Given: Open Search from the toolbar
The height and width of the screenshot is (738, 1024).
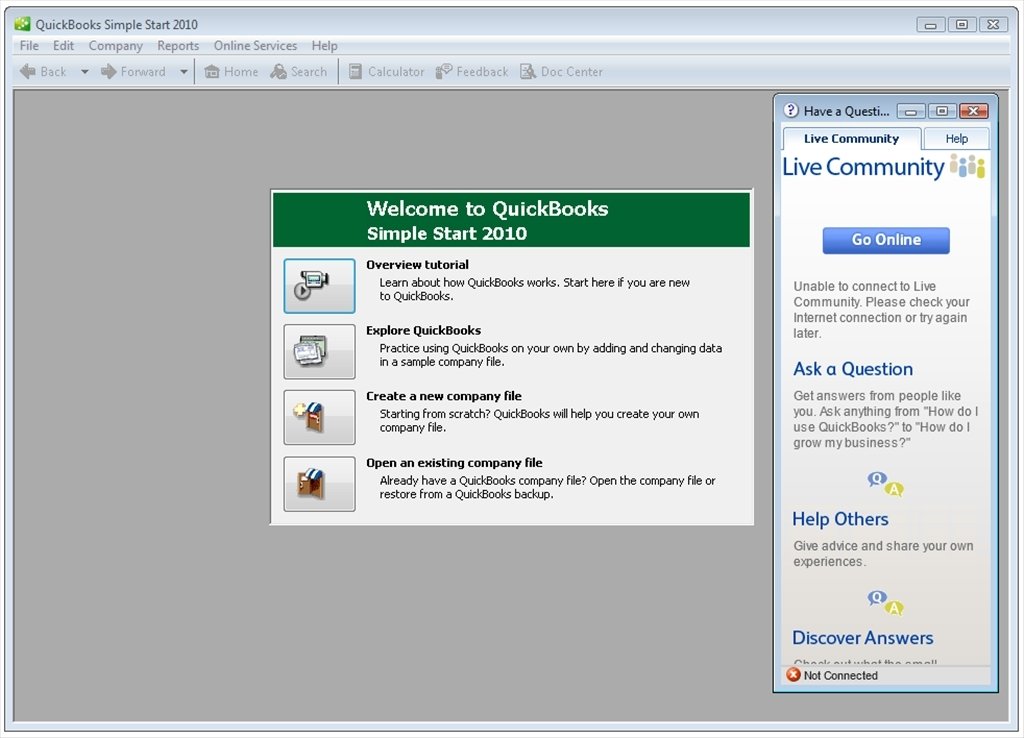Looking at the screenshot, I should (x=279, y=72).
